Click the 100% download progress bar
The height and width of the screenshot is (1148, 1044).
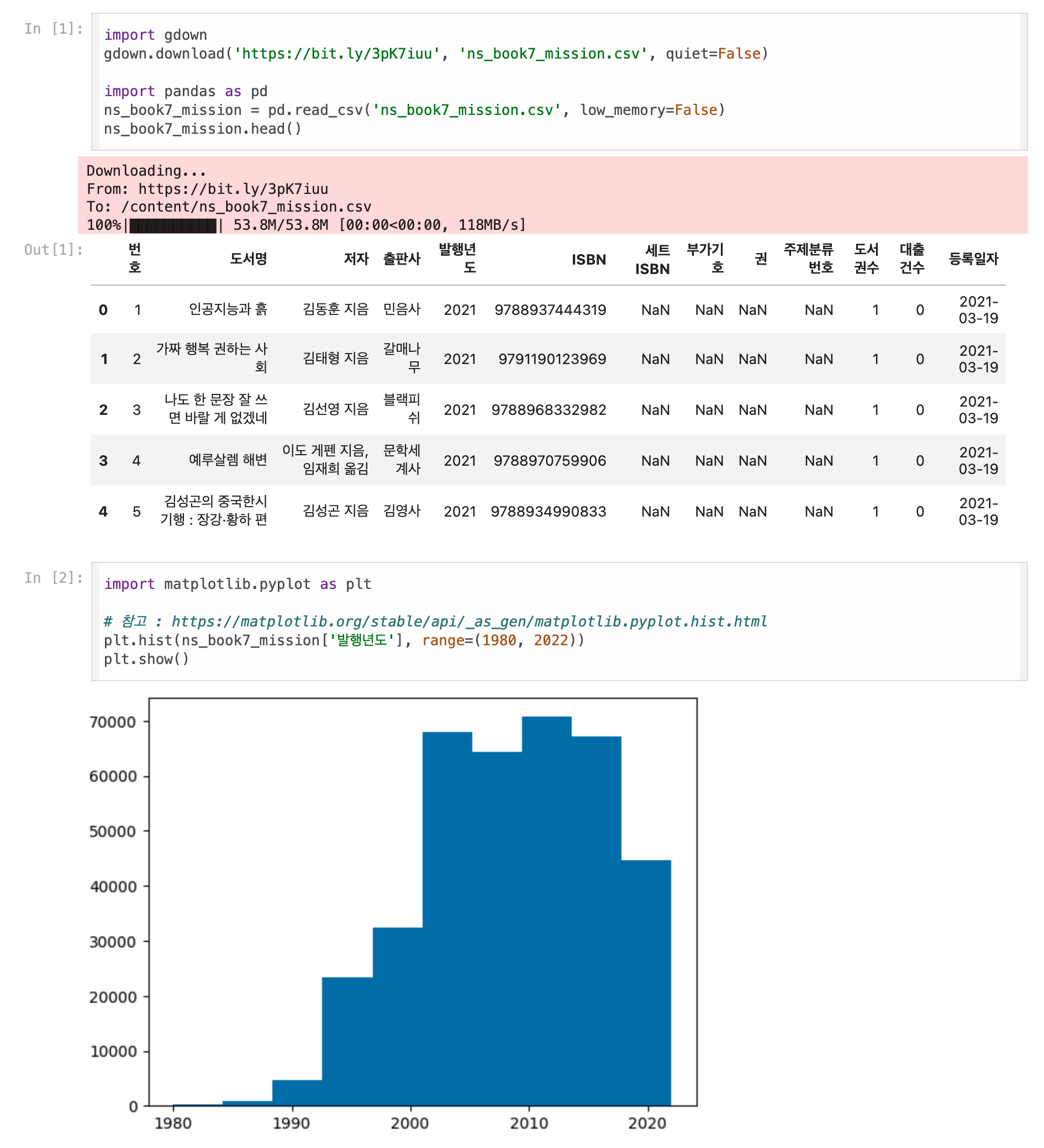point(173,225)
